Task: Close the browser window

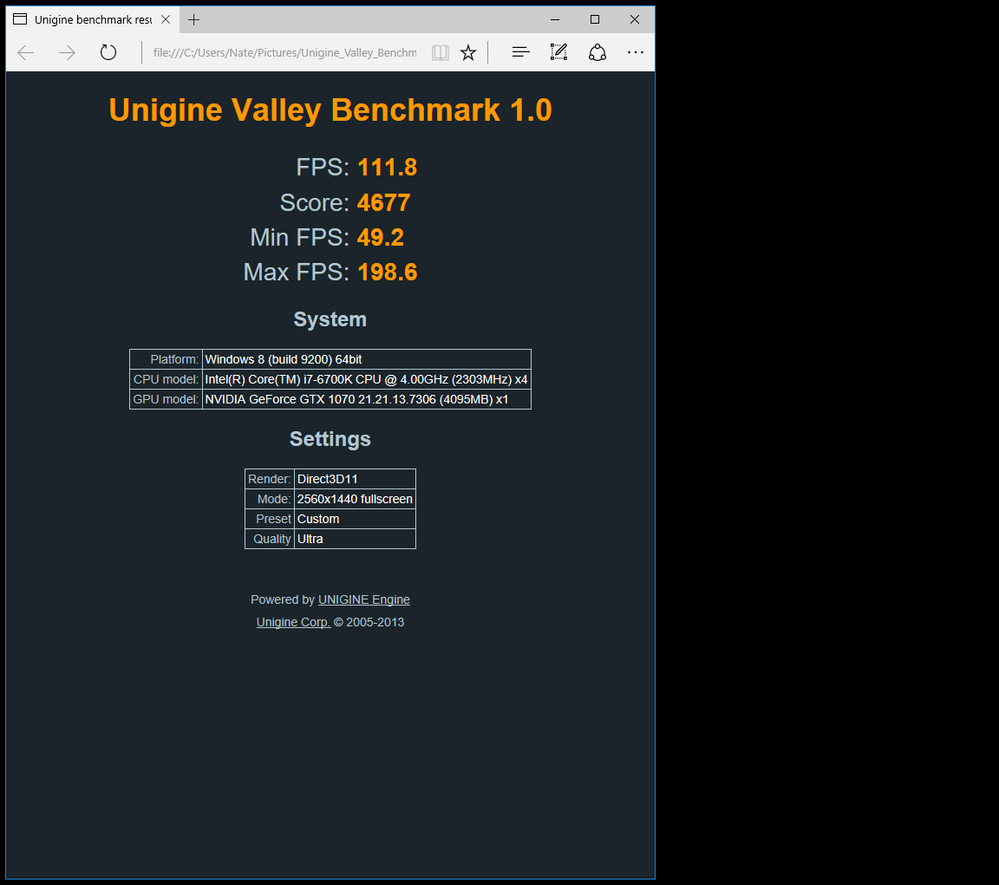Action: [635, 20]
